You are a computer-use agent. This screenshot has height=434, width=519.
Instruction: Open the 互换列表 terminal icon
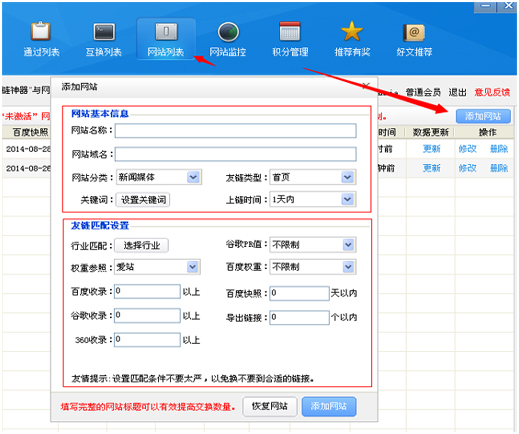pos(104,32)
